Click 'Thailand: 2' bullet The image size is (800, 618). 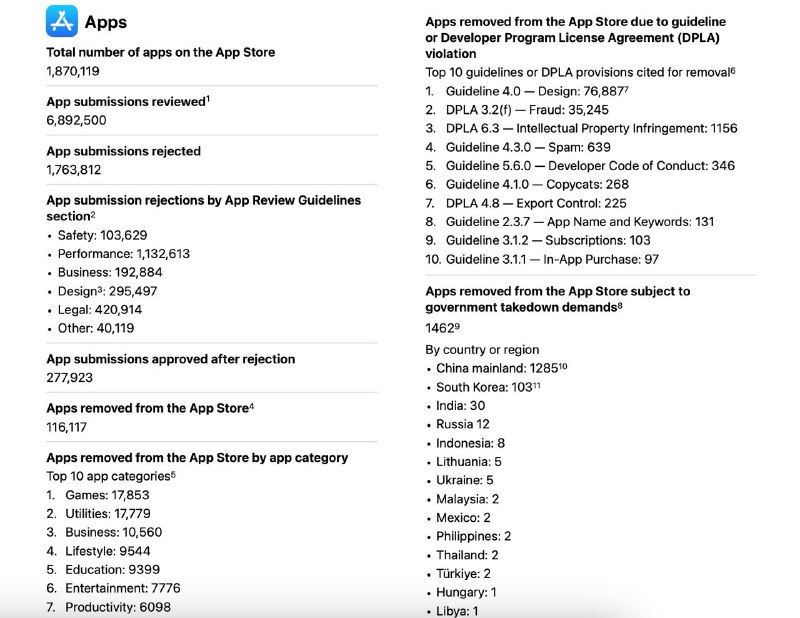pos(463,555)
